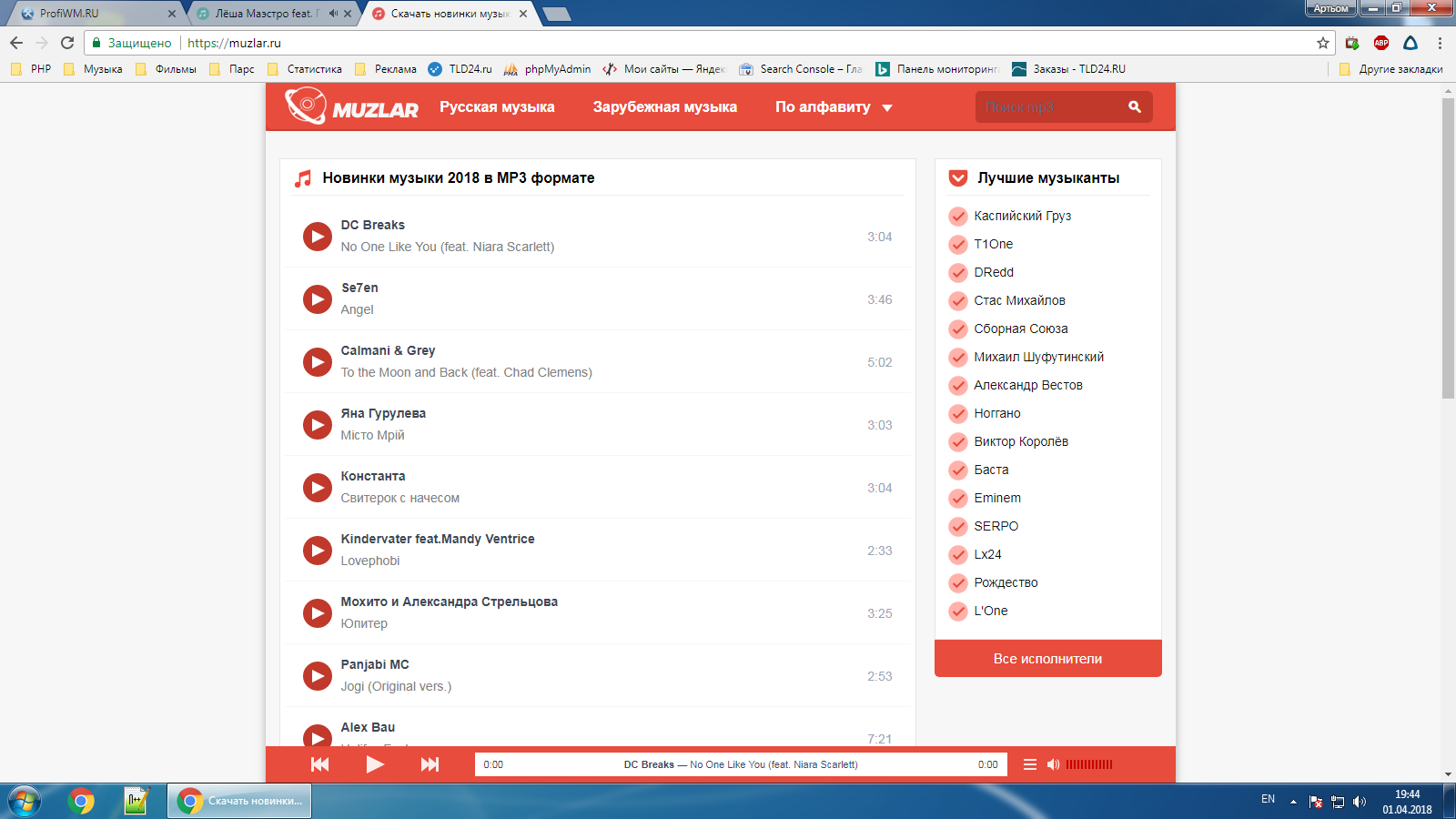Expand the По алфавиту dropdown

834,106
